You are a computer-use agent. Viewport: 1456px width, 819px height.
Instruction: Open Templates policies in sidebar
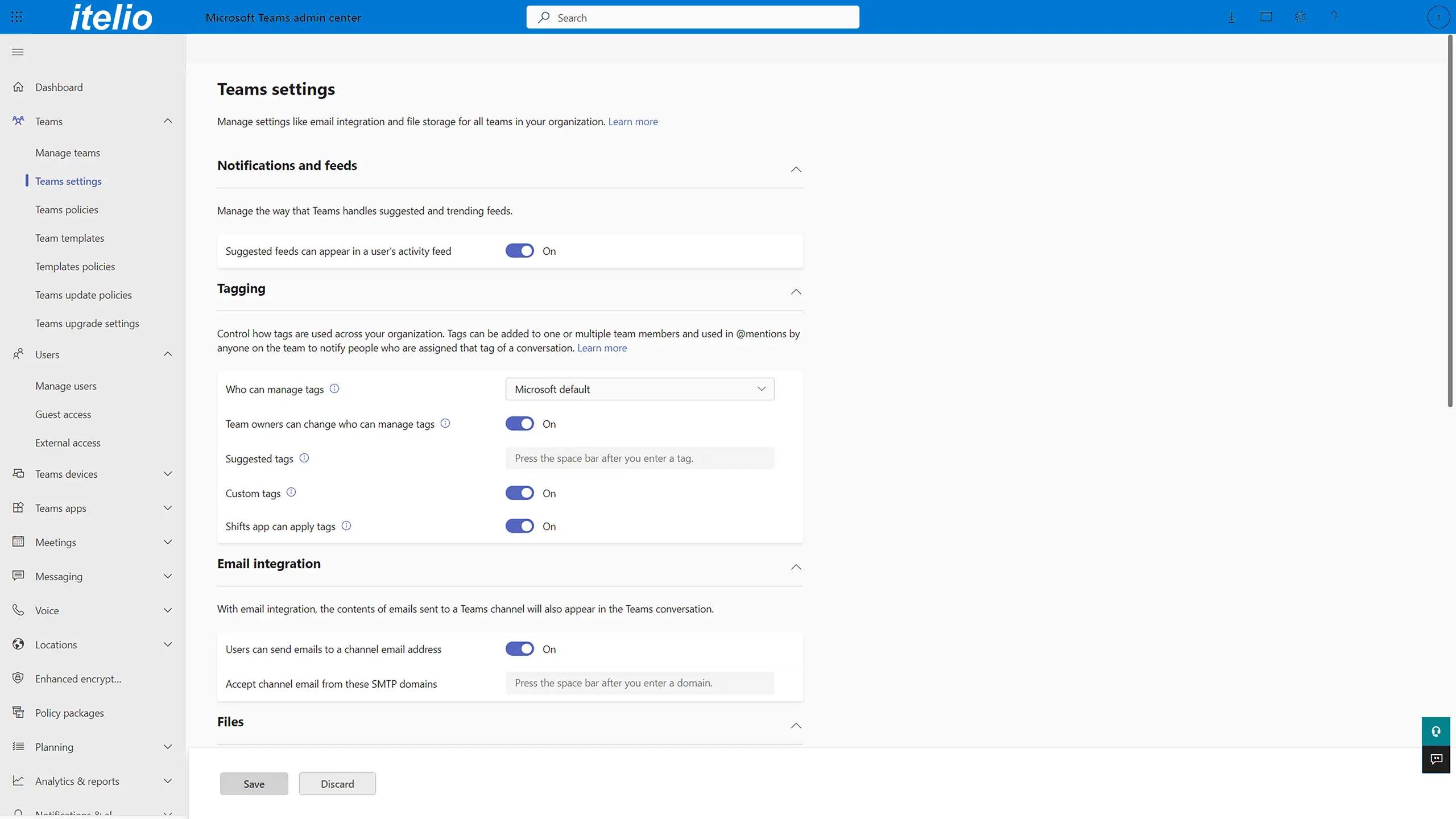coord(75,266)
